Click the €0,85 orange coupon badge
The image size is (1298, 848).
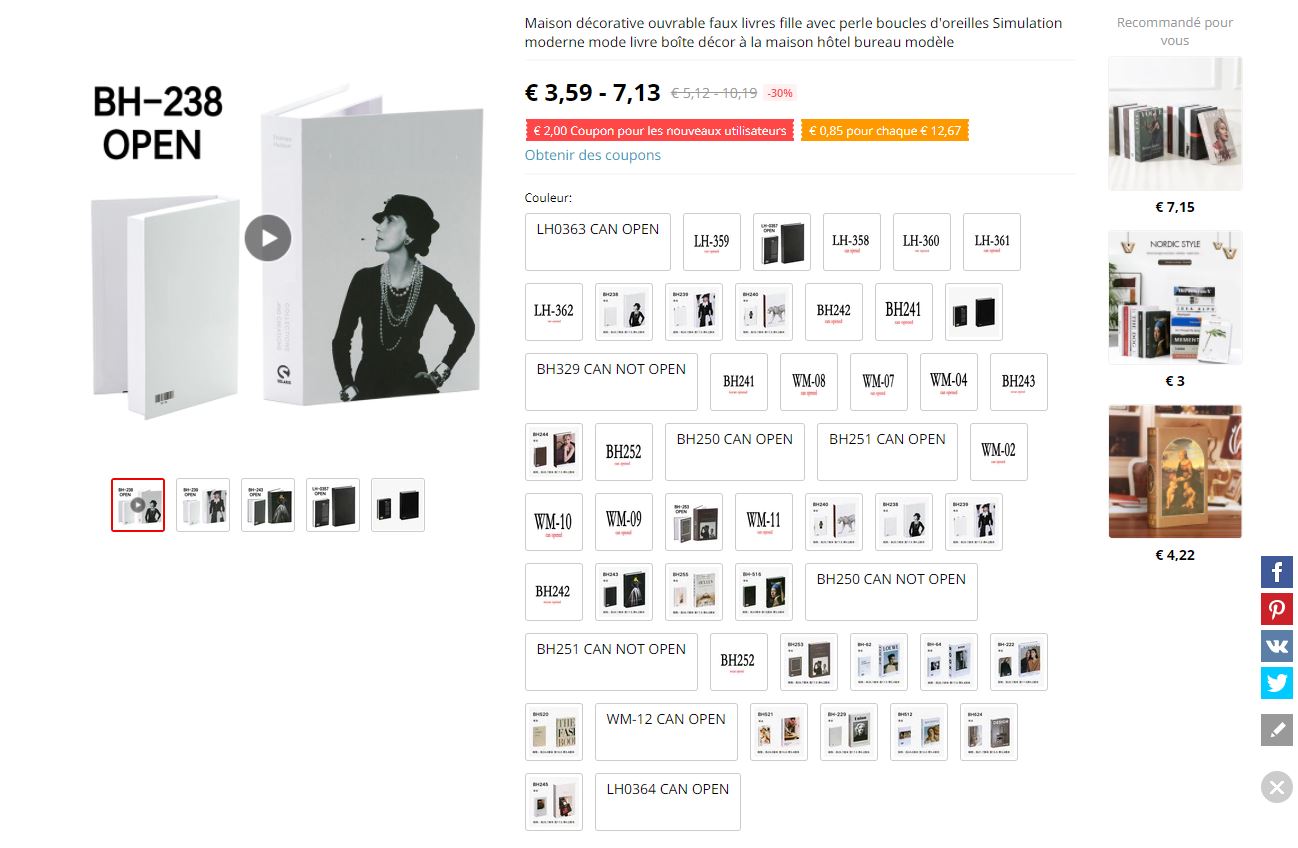(885, 131)
